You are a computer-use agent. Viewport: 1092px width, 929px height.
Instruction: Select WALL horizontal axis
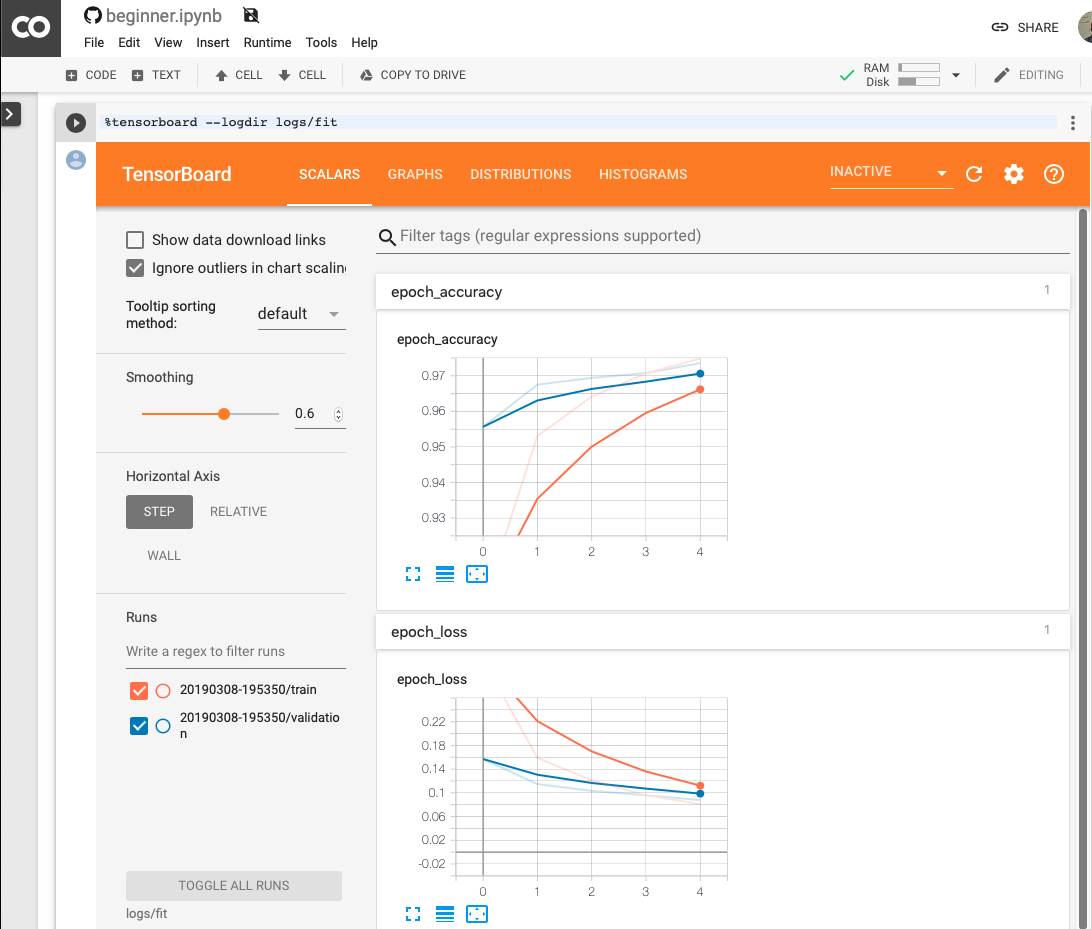pos(164,556)
